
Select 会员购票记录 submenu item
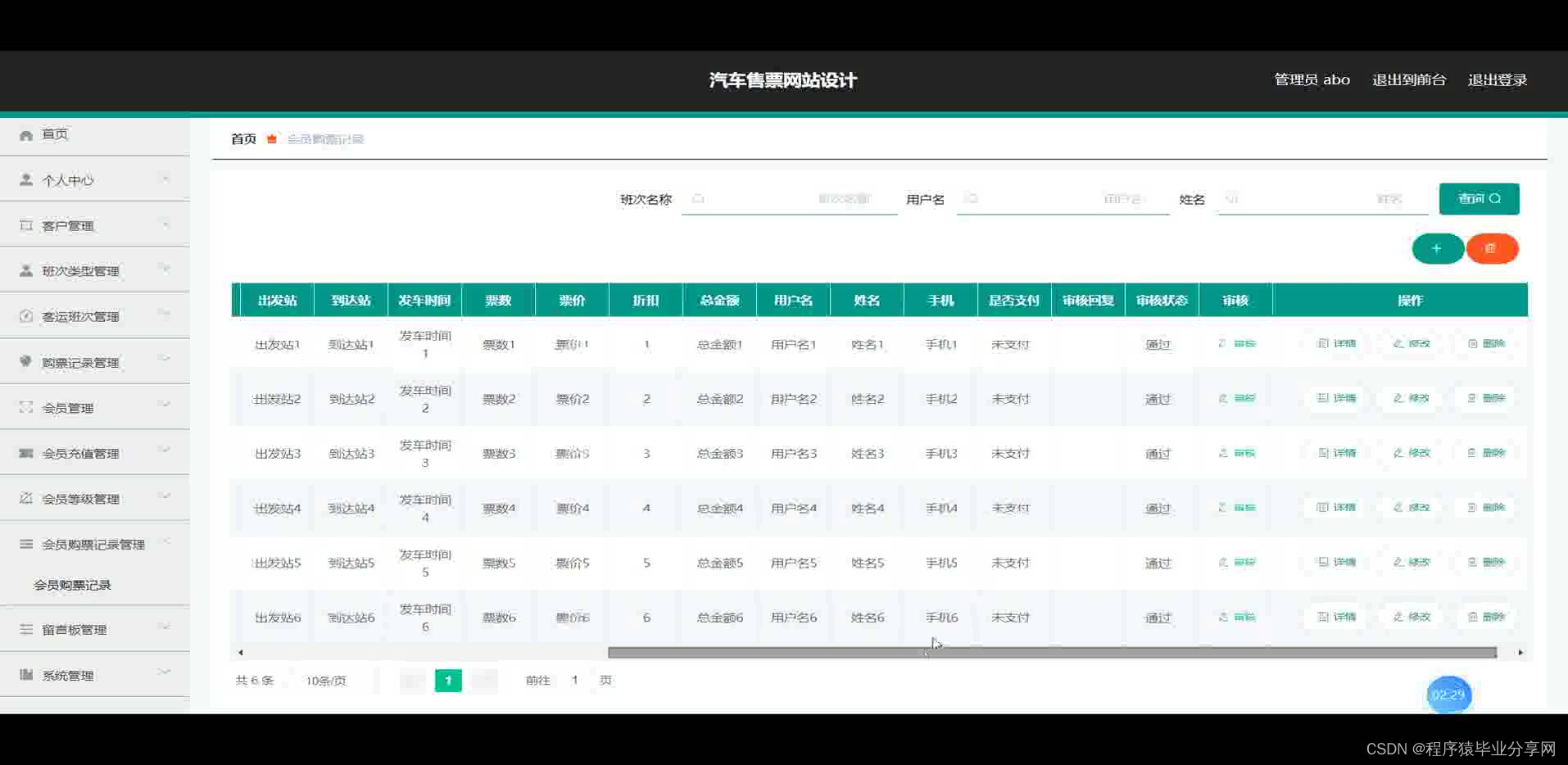click(x=72, y=585)
